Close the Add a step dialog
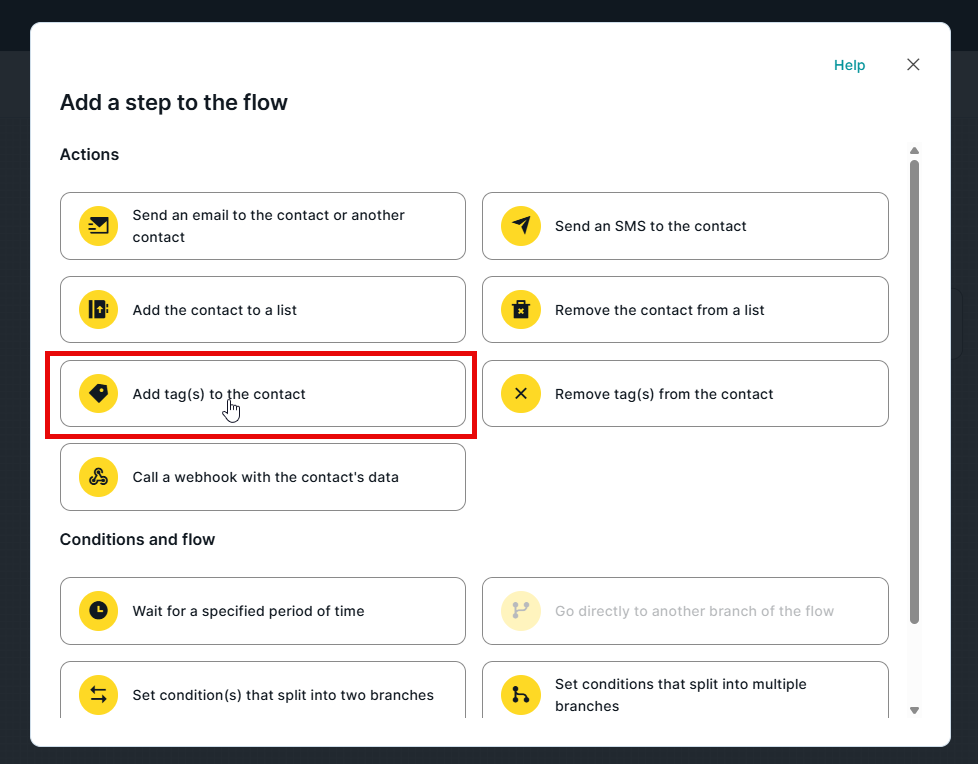Viewport: 978px width, 764px height. click(913, 65)
